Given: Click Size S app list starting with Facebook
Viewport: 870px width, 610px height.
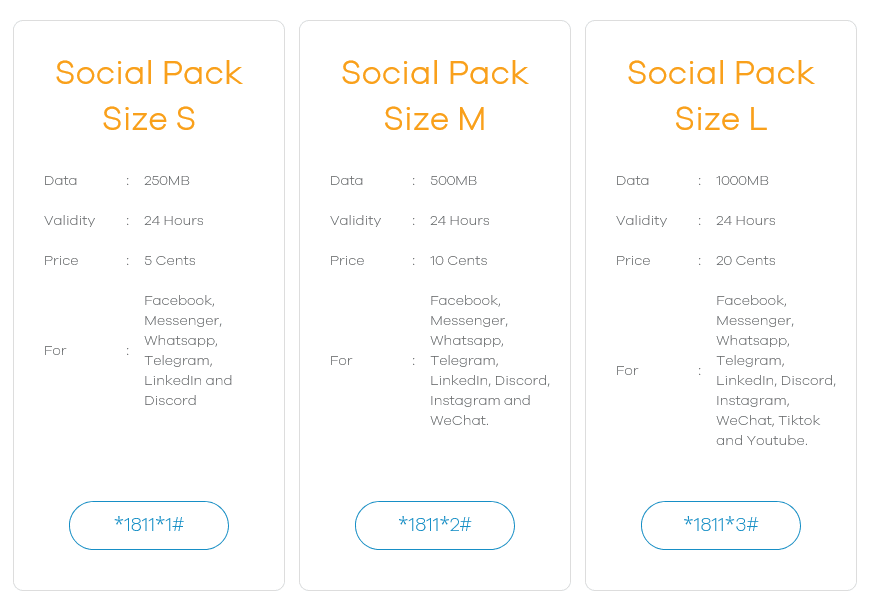Looking at the screenshot, I should (x=187, y=350).
